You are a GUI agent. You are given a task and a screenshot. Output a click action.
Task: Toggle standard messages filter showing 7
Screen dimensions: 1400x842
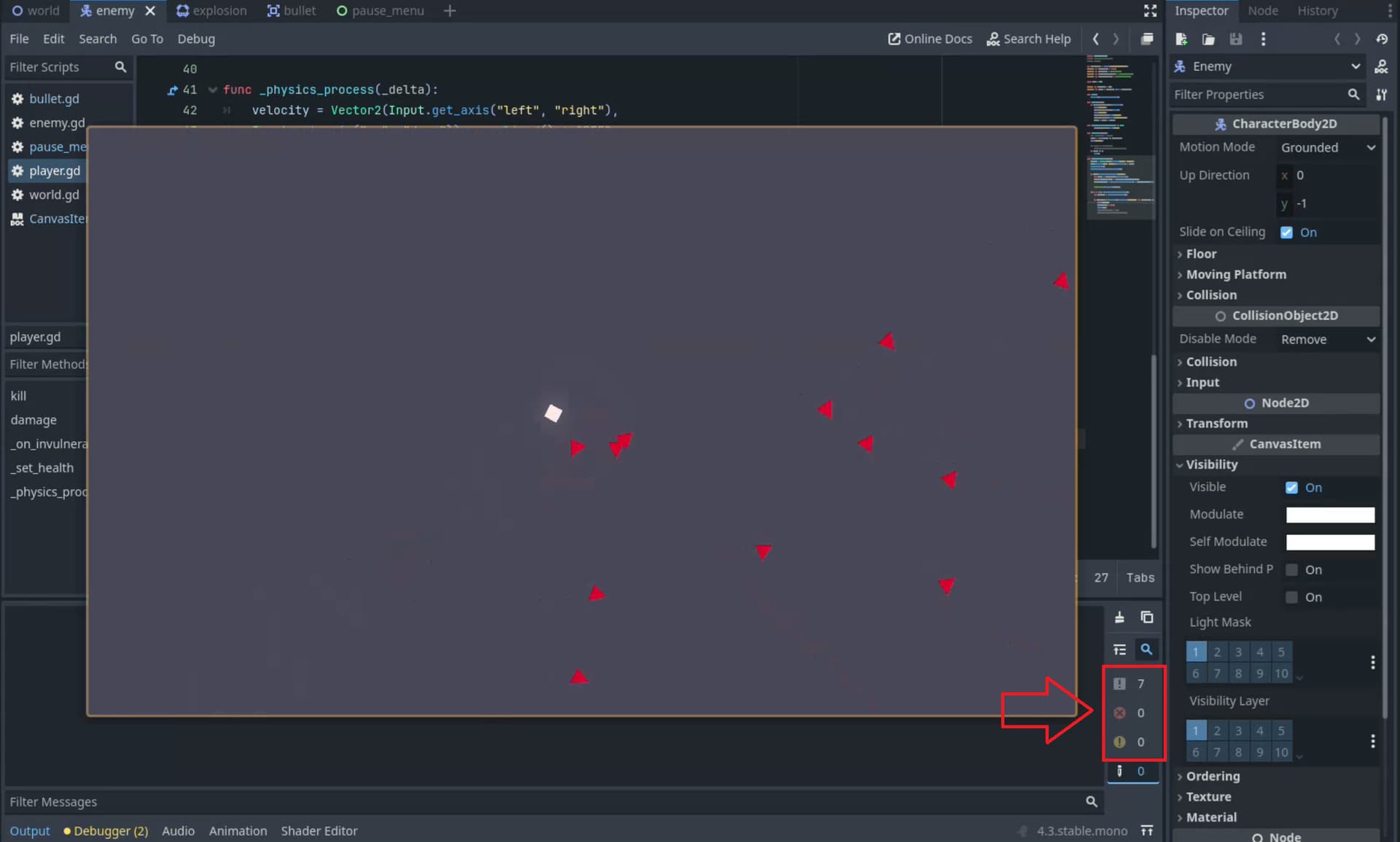[1133, 684]
